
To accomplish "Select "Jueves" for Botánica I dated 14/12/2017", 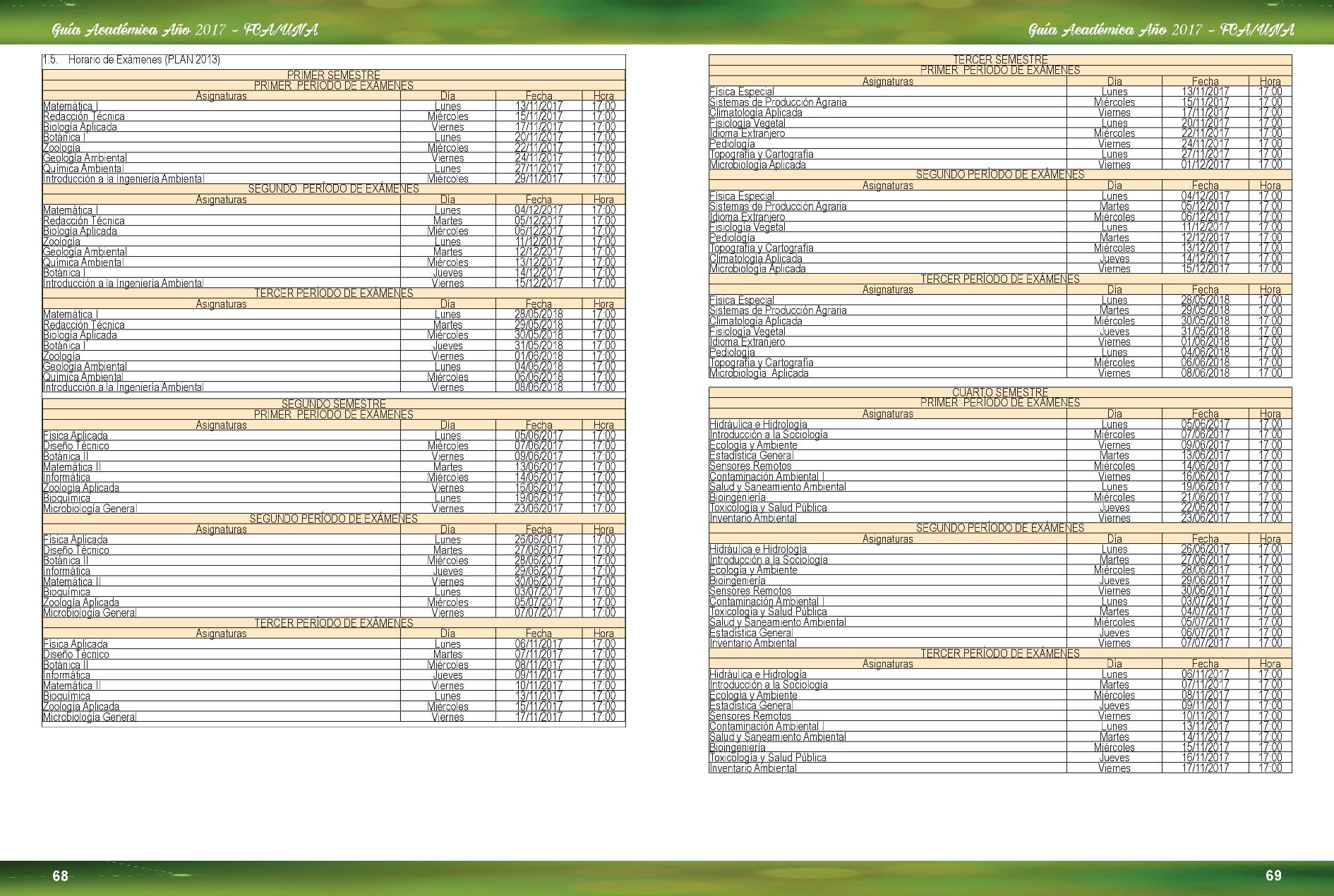I will (447, 273).
